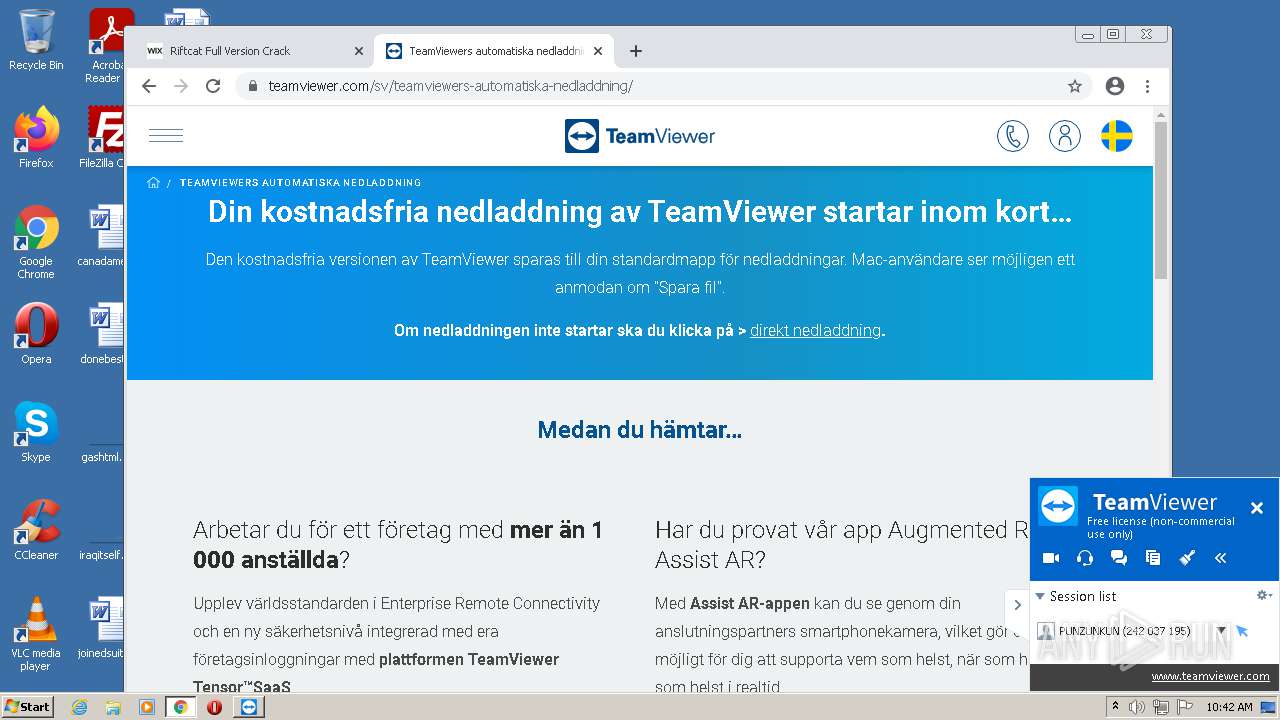Open Skype desktop shortcut
The height and width of the screenshot is (720, 1280).
click(x=36, y=432)
